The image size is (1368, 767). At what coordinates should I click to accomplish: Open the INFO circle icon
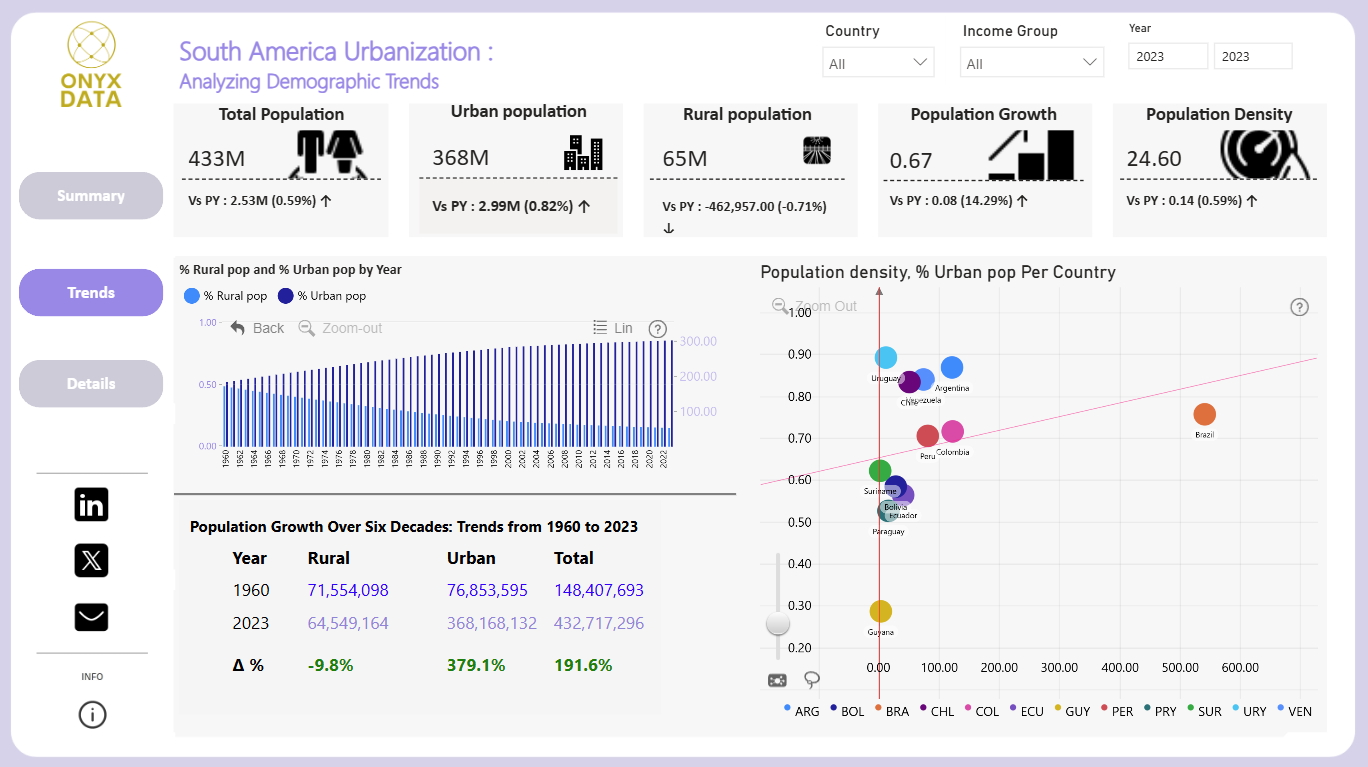point(92,715)
